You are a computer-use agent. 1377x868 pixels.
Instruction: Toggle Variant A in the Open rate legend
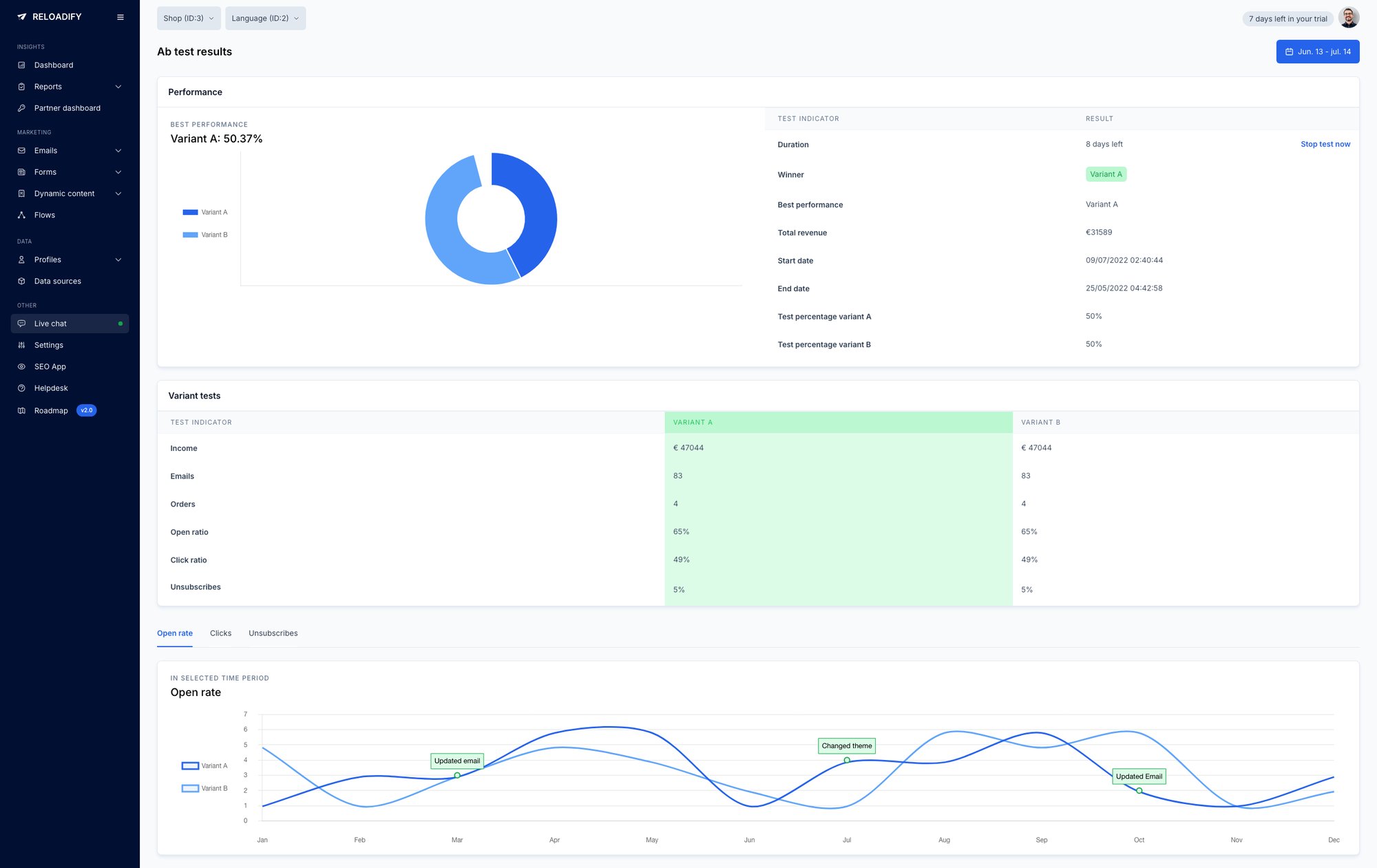pos(204,765)
